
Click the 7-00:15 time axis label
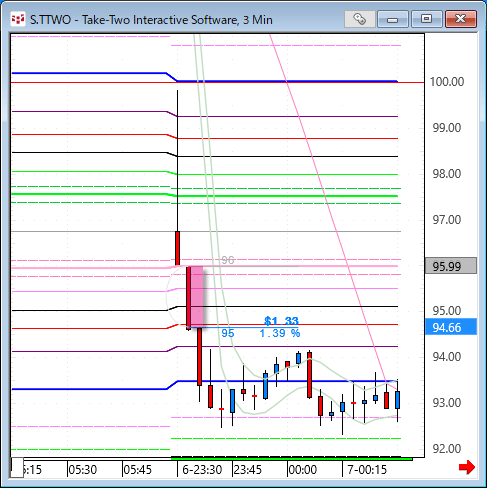[367, 470]
